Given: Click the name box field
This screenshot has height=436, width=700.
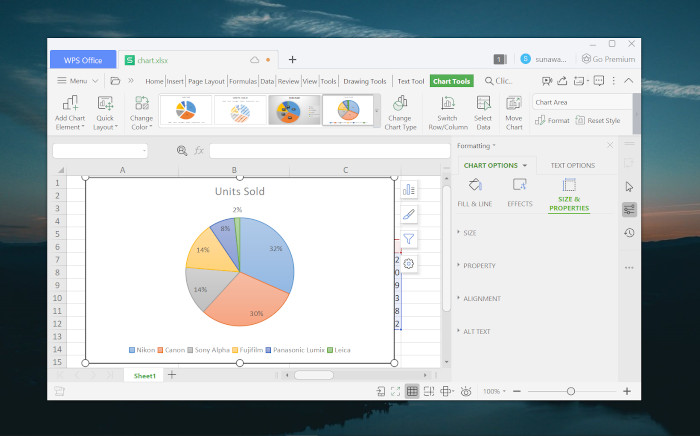Looking at the screenshot, I should [x=100, y=151].
